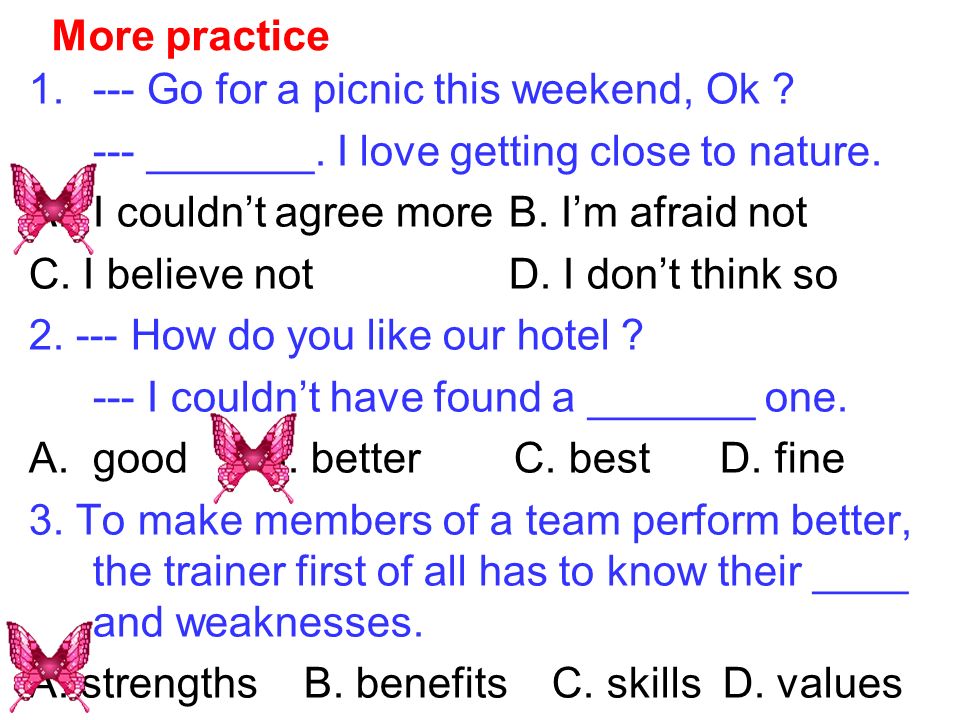The image size is (960, 720).
Task: Select the "More practice" title
Action: (190, 37)
